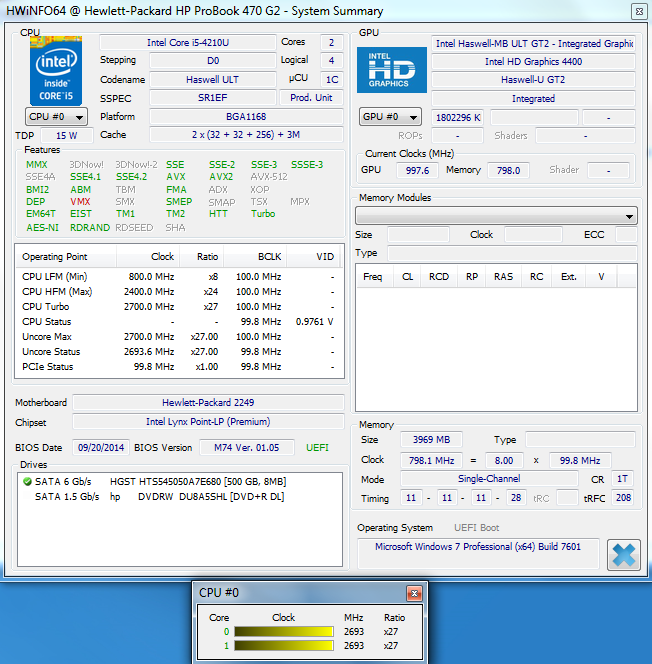The image size is (652, 664).
Task: Select the Uncore Max row
Action: 180,337
